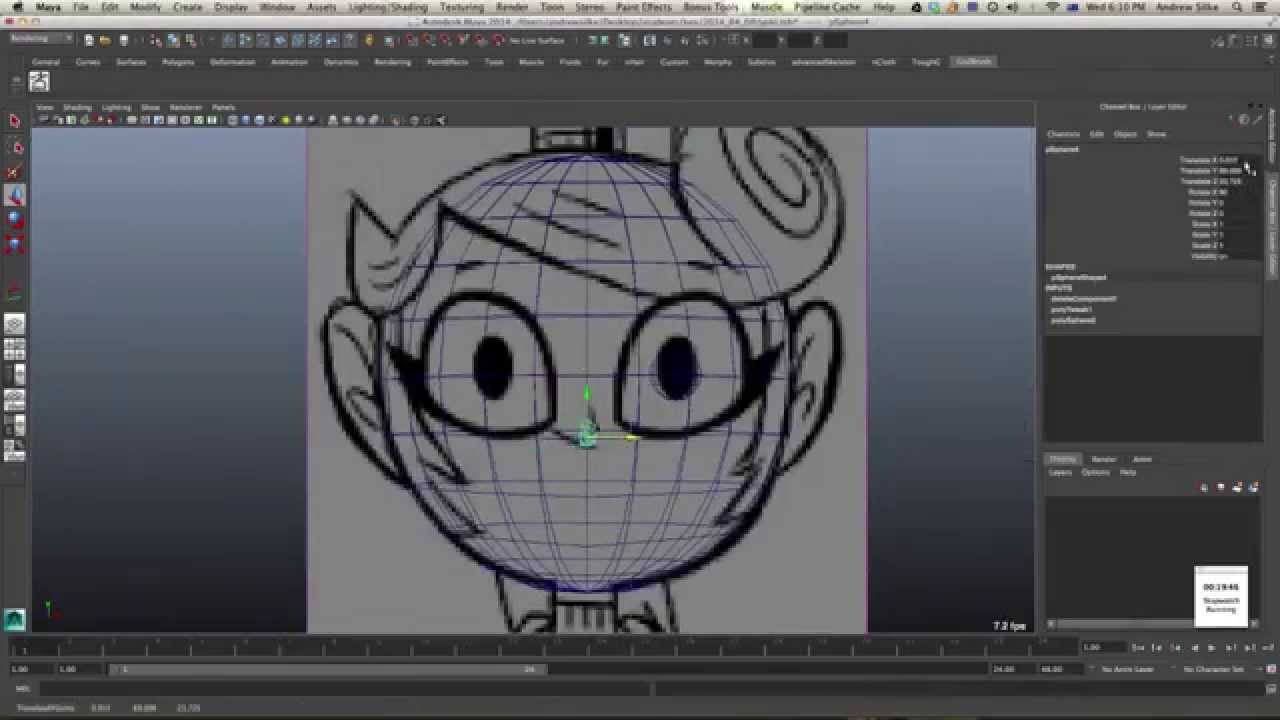Select the deleteComponent1 input node
The height and width of the screenshot is (720, 1280).
[x=1083, y=299]
